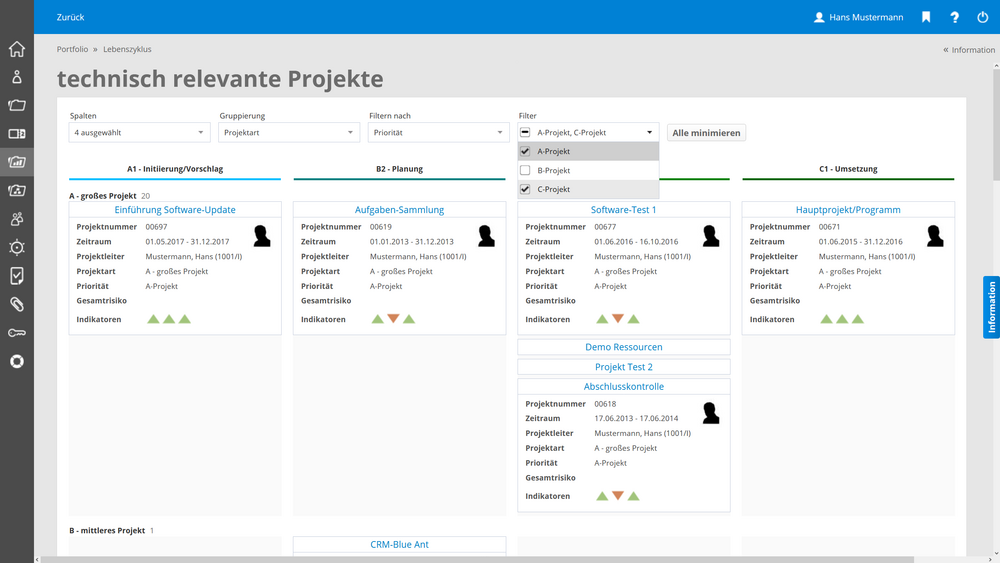Open the checklist document icon in sidebar
The width and height of the screenshot is (1000, 563).
pos(16,276)
